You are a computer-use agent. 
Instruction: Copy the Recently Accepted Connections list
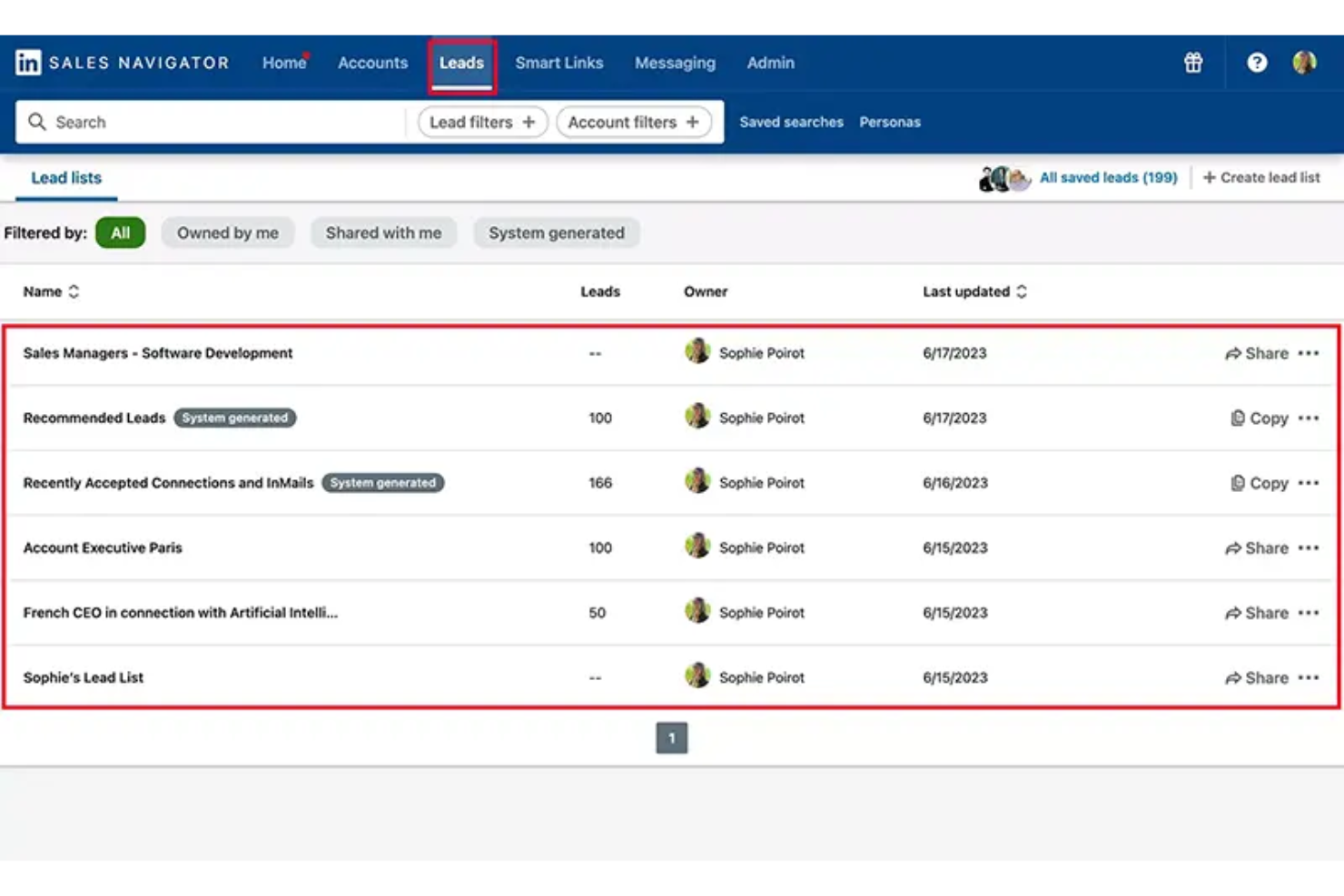coord(1262,482)
